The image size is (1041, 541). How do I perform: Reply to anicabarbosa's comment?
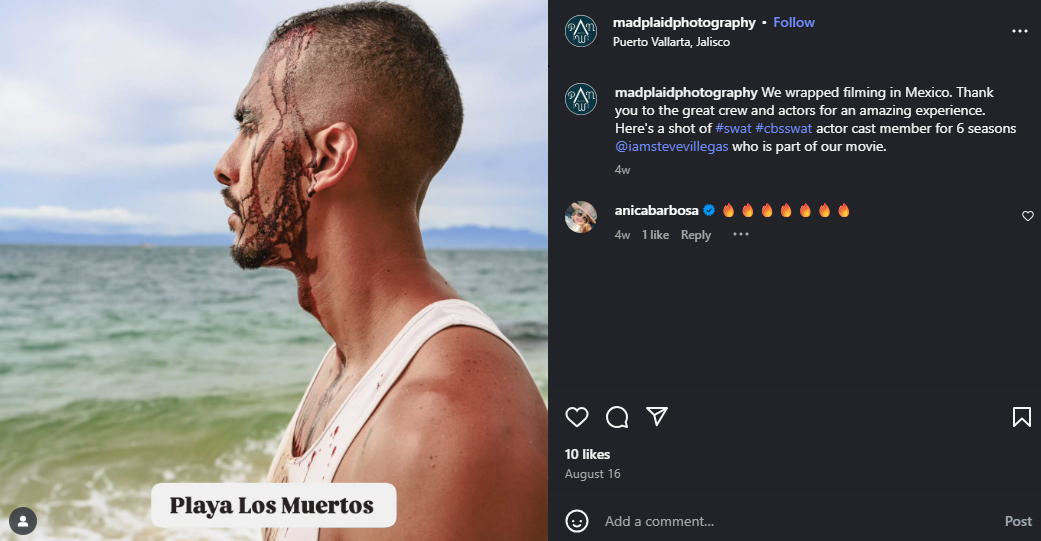[x=695, y=235]
